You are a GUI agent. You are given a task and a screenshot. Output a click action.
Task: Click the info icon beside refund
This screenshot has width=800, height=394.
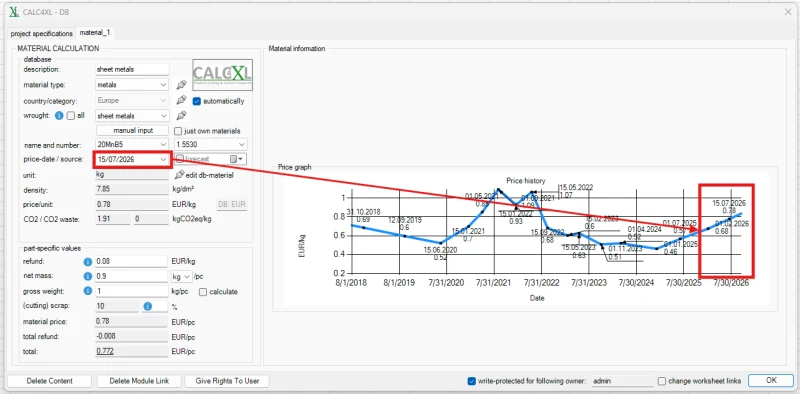[87, 261]
